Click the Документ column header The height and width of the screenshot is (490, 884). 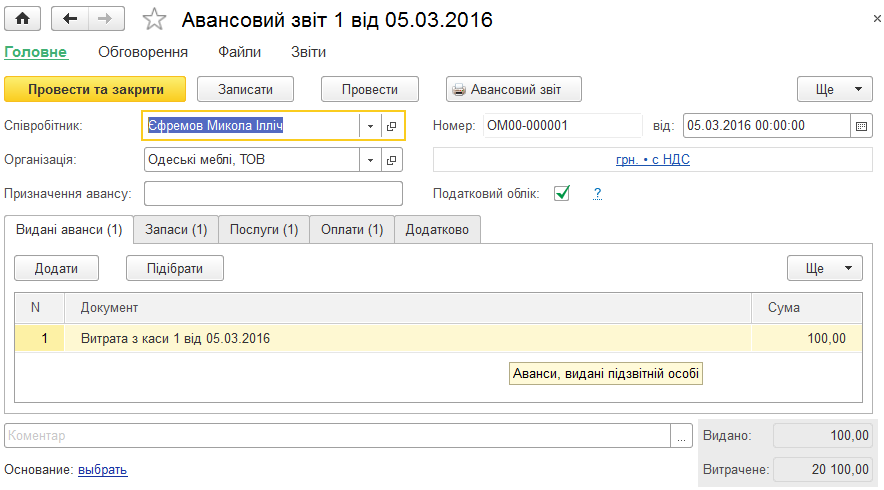[408, 308]
